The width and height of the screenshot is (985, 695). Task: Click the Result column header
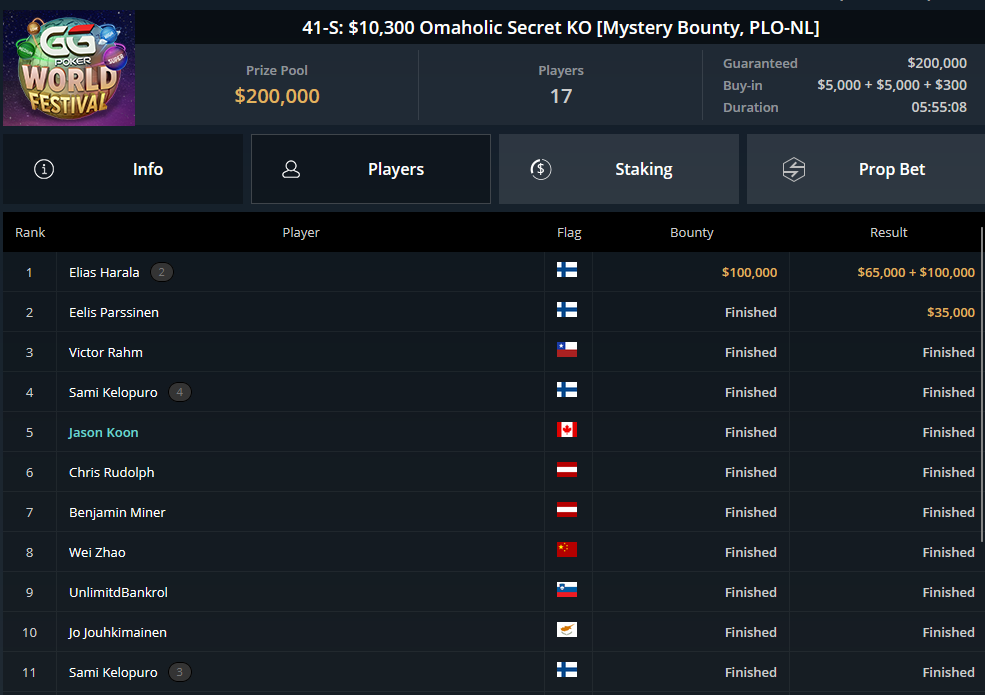pos(888,233)
